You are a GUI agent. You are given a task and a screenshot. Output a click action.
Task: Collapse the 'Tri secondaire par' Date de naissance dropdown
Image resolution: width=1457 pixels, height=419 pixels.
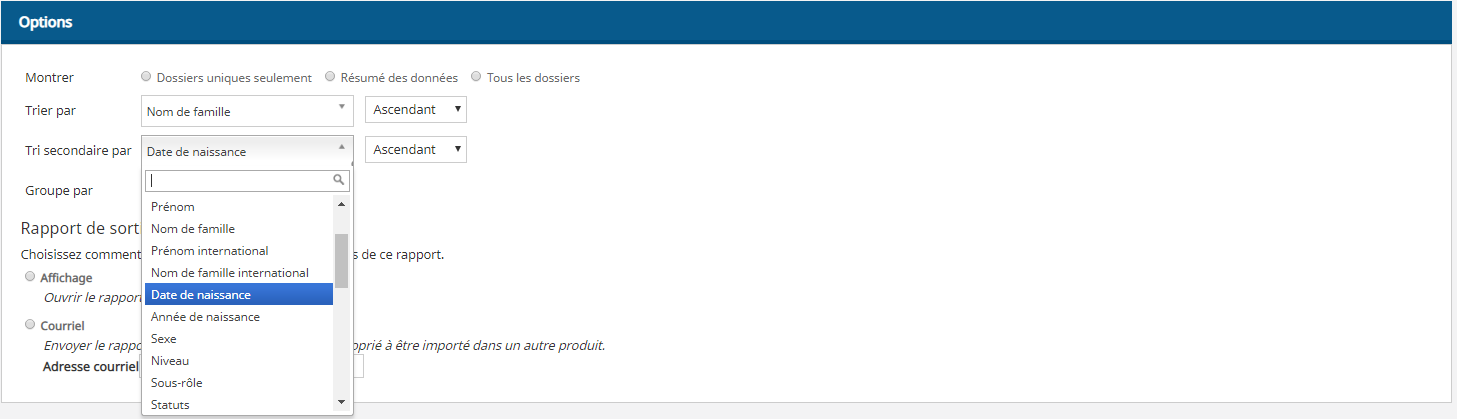248,151
